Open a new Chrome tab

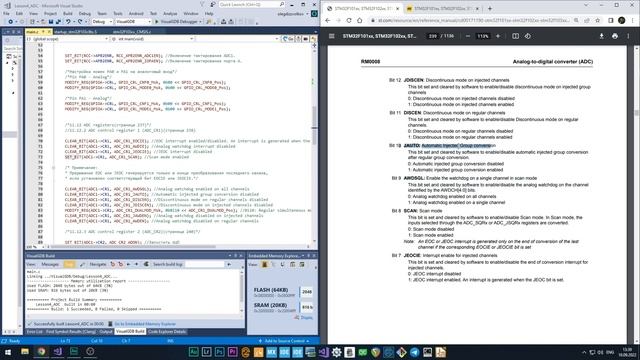(x=490, y=8)
